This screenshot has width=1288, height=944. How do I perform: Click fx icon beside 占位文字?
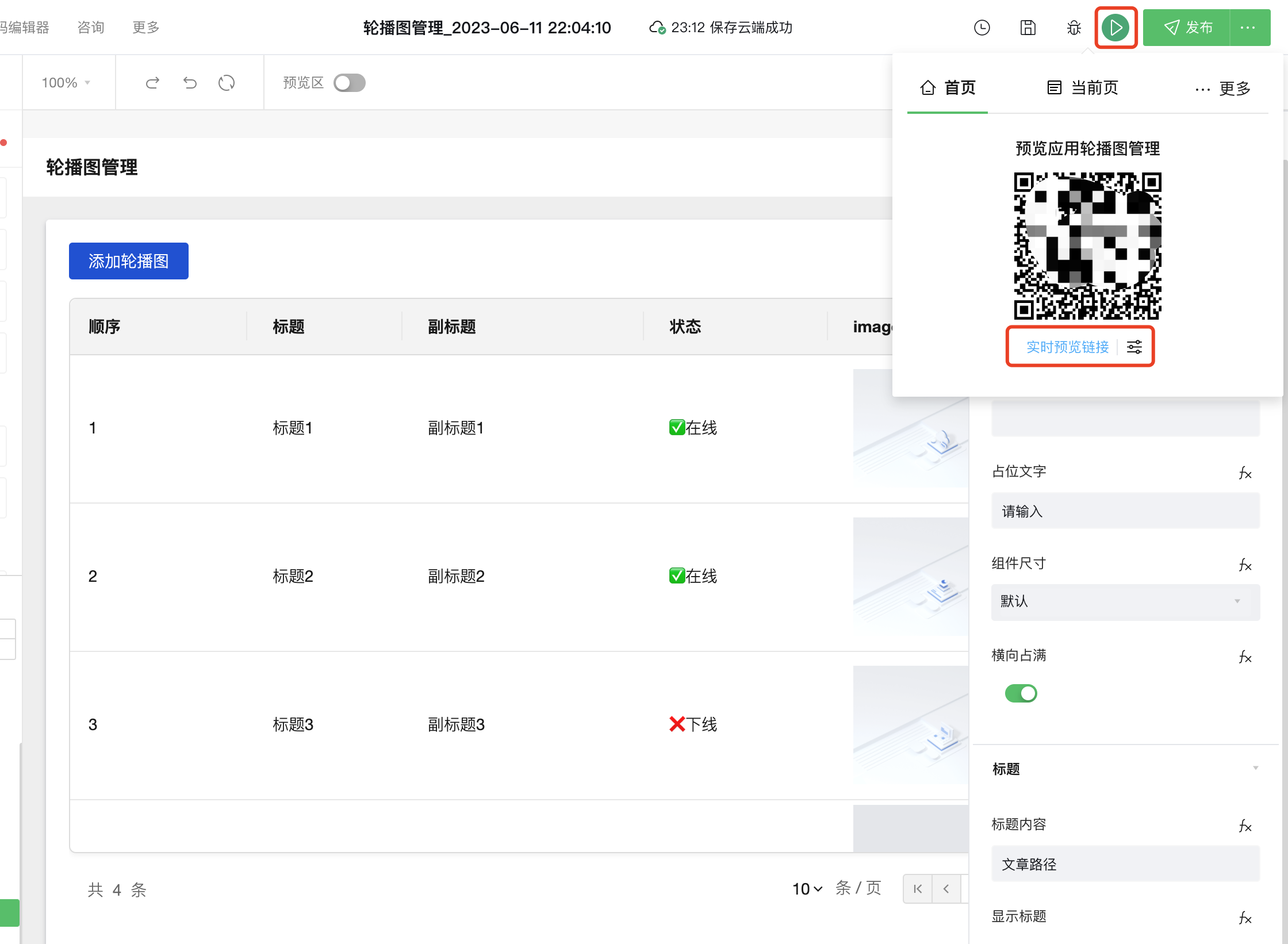coord(1245,473)
